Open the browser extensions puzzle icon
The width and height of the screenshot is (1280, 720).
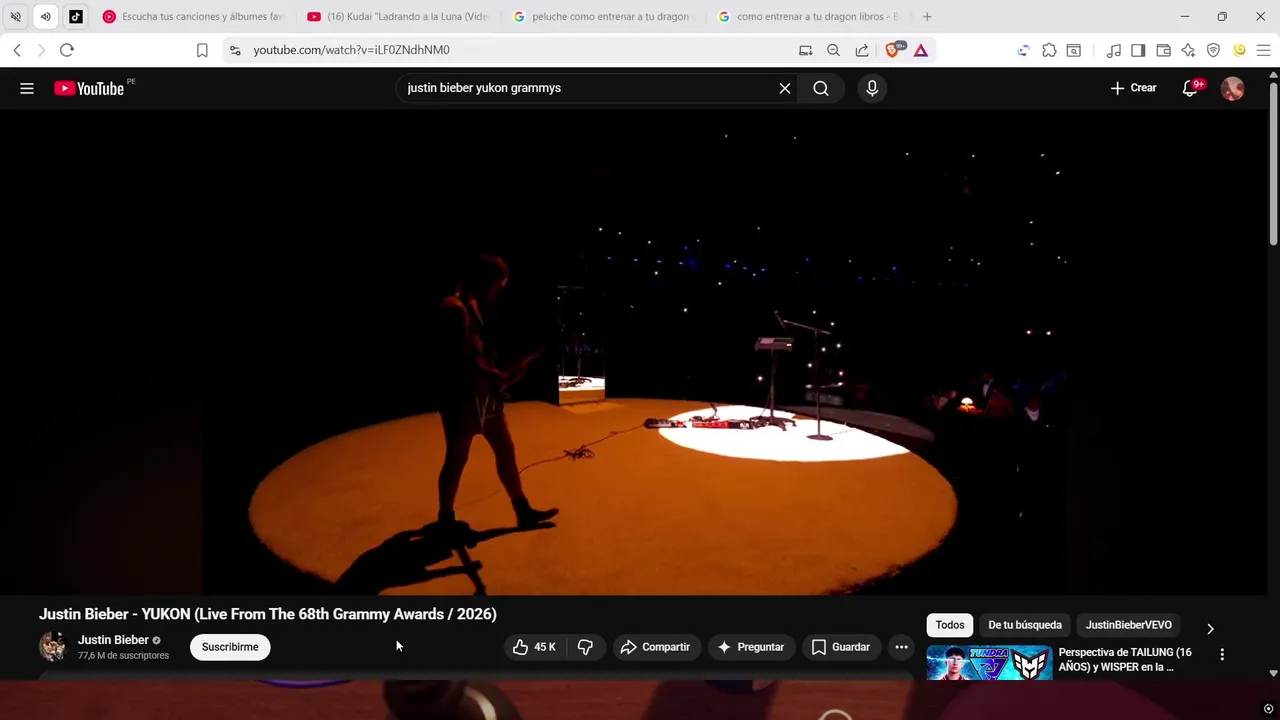pos(1049,50)
